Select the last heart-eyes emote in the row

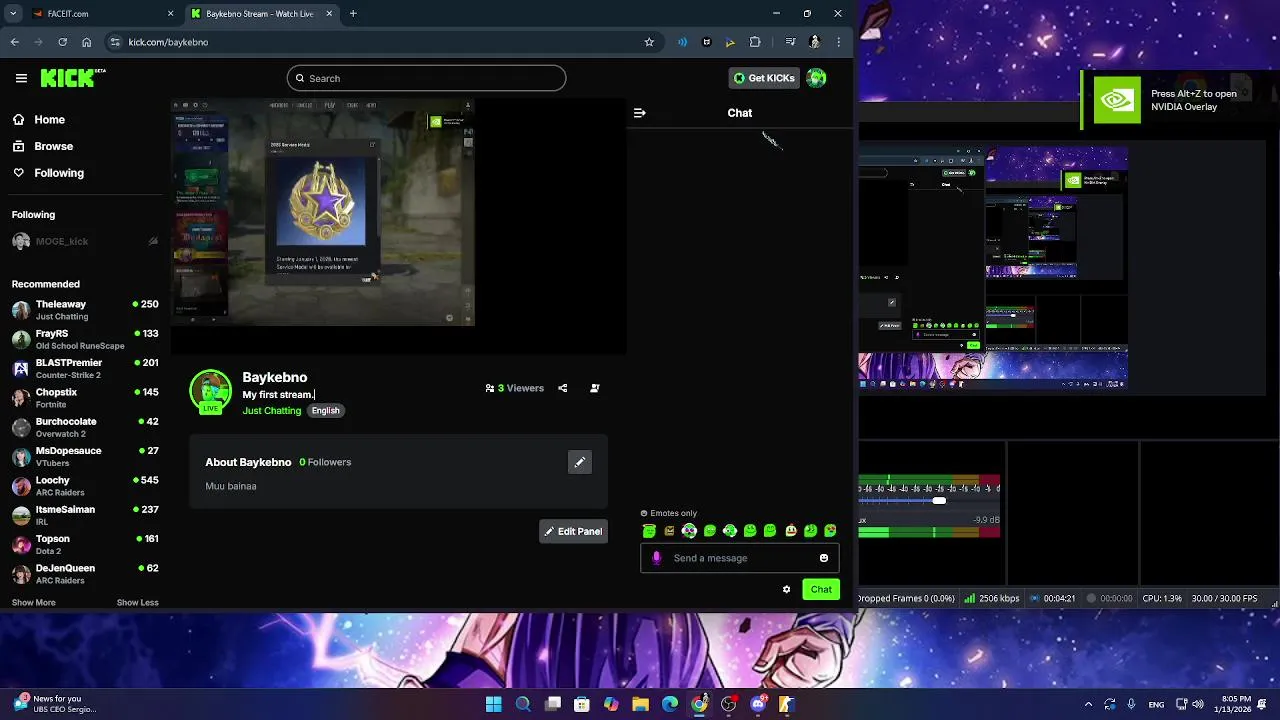830,531
